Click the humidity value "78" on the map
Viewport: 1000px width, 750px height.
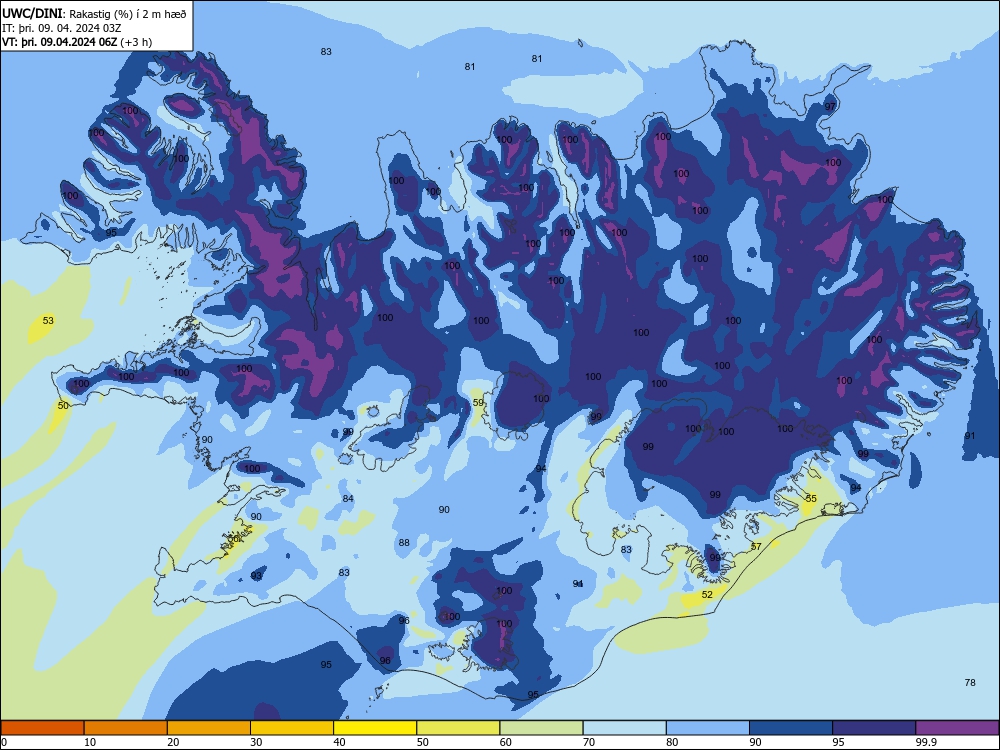point(970,682)
